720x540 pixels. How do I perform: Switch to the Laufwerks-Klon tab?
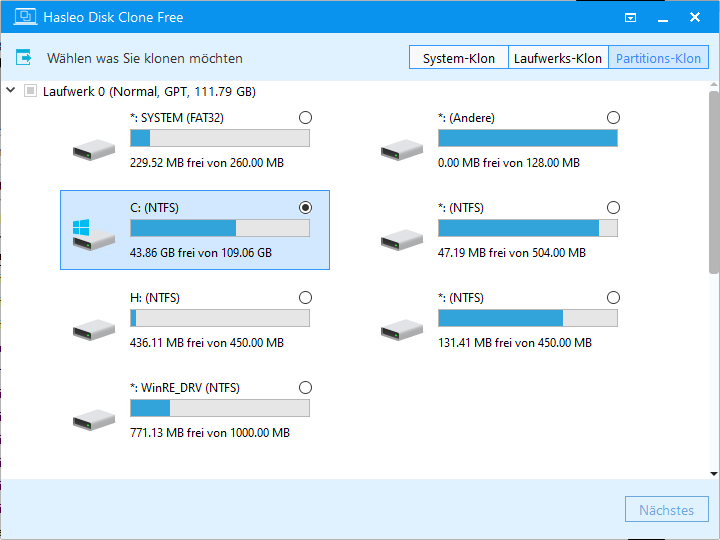pos(557,58)
